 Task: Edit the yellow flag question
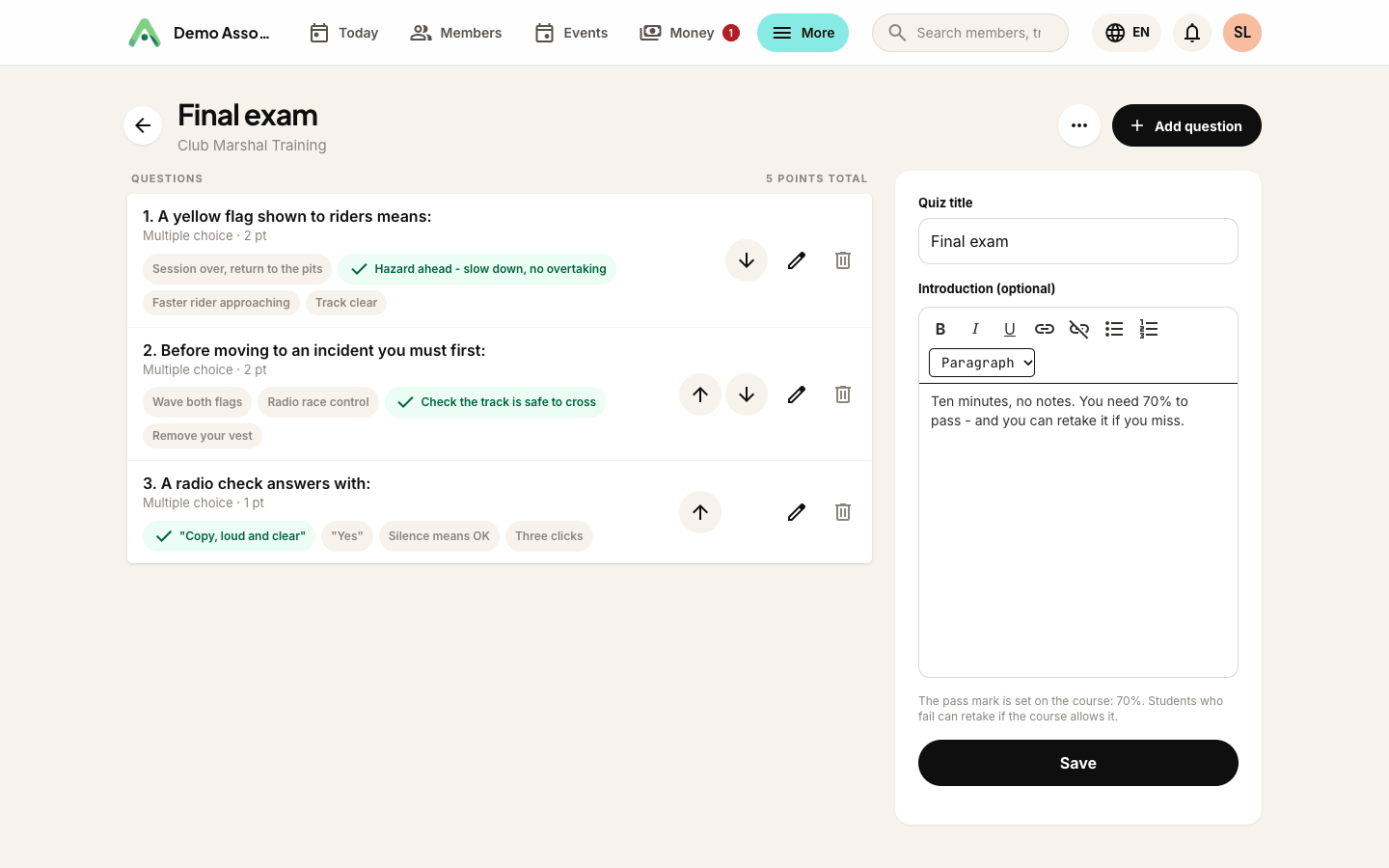pos(797,260)
